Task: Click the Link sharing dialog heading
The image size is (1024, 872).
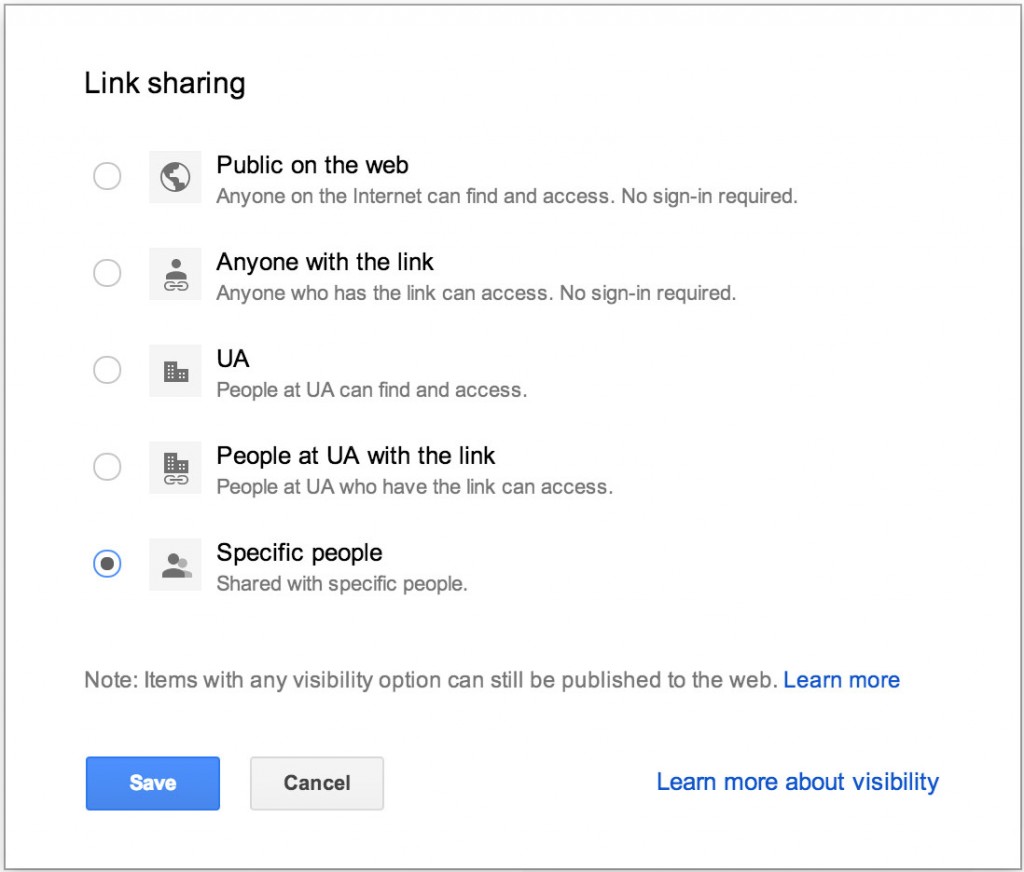Action: click(x=165, y=83)
